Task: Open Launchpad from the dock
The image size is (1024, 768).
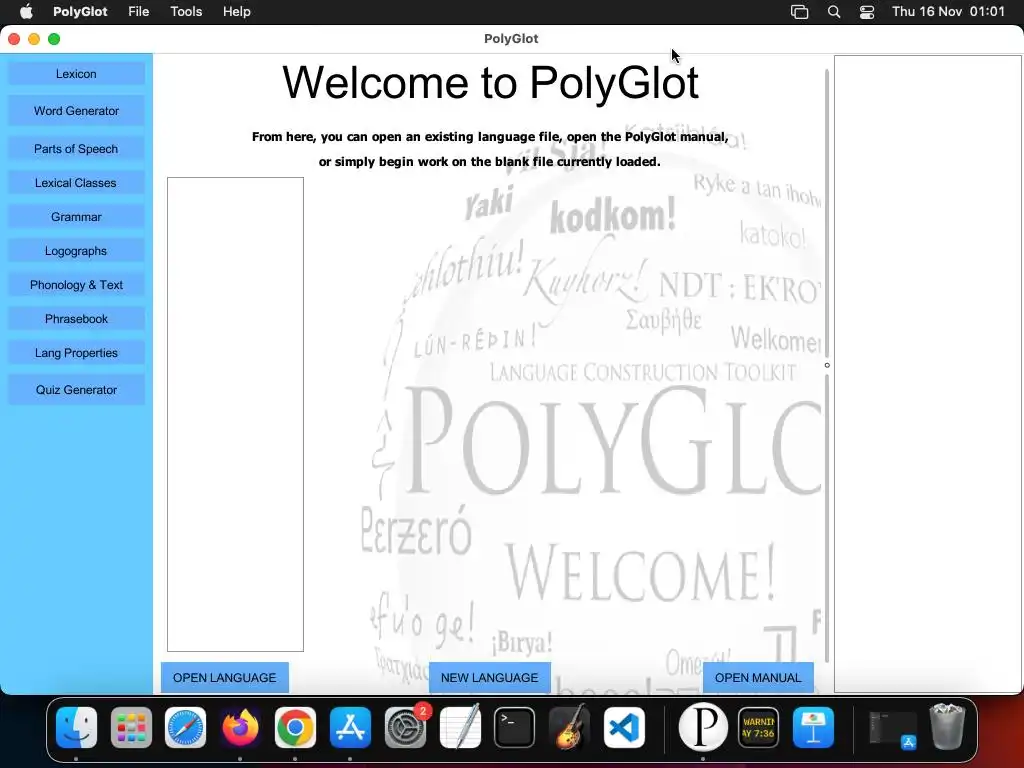Action: coord(131,728)
